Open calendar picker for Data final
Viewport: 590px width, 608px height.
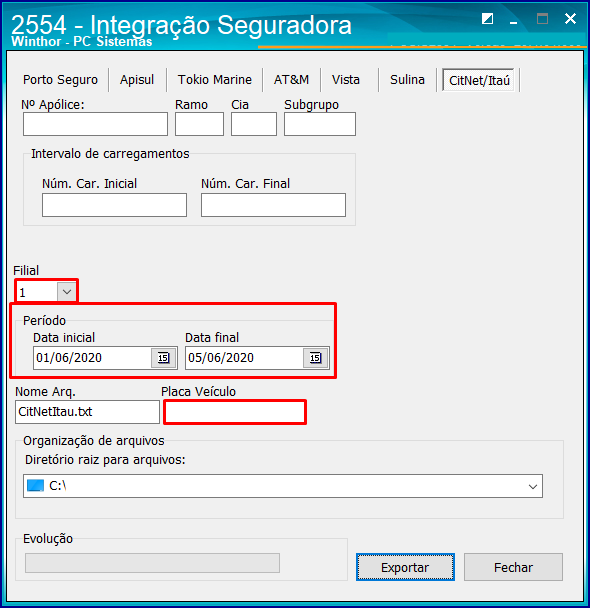[x=315, y=358]
